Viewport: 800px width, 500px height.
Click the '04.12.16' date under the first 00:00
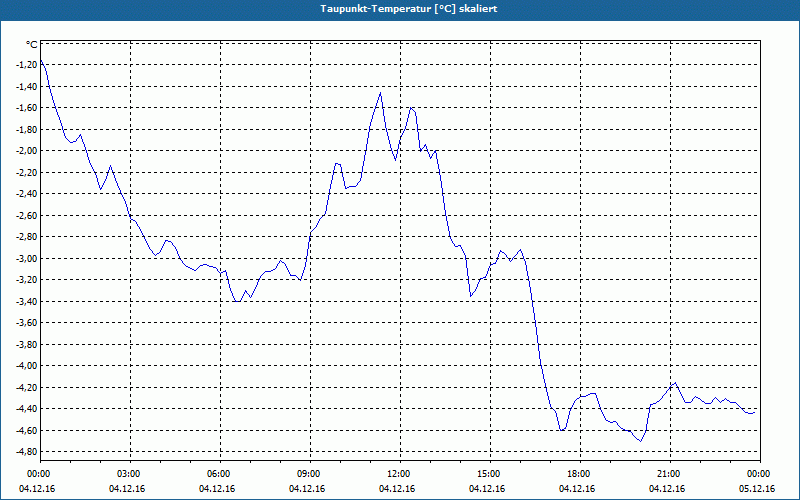point(37,489)
